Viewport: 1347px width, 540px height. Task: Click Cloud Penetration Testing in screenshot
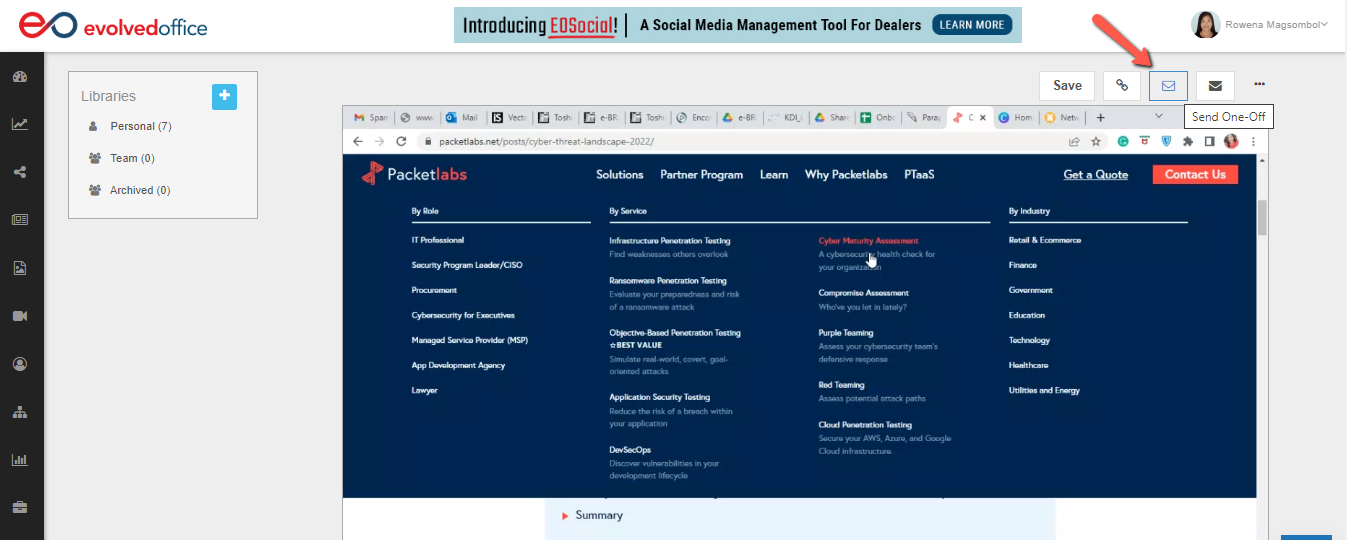[x=865, y=425]
